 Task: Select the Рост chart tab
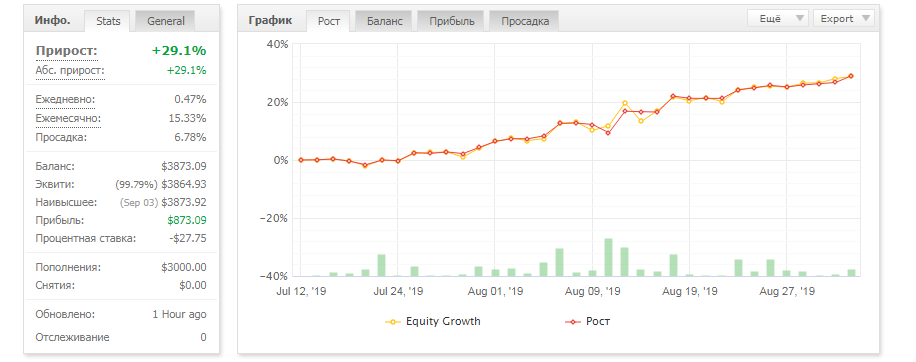point(329,21)
